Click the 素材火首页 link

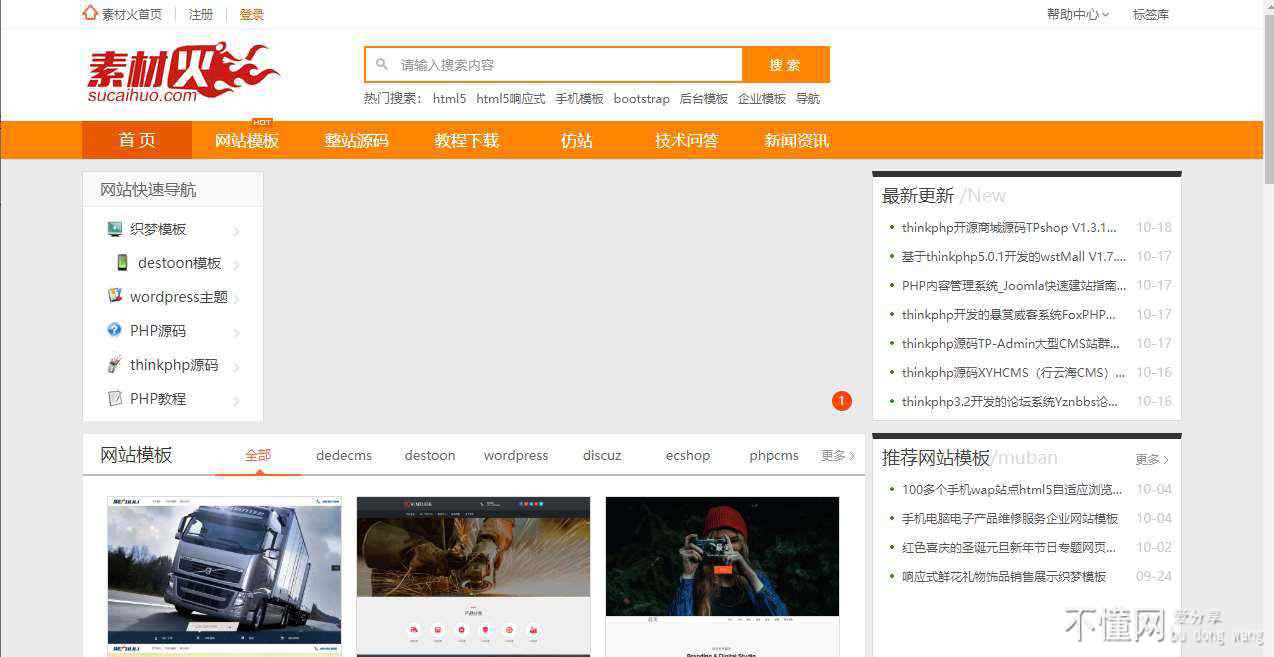132,14
